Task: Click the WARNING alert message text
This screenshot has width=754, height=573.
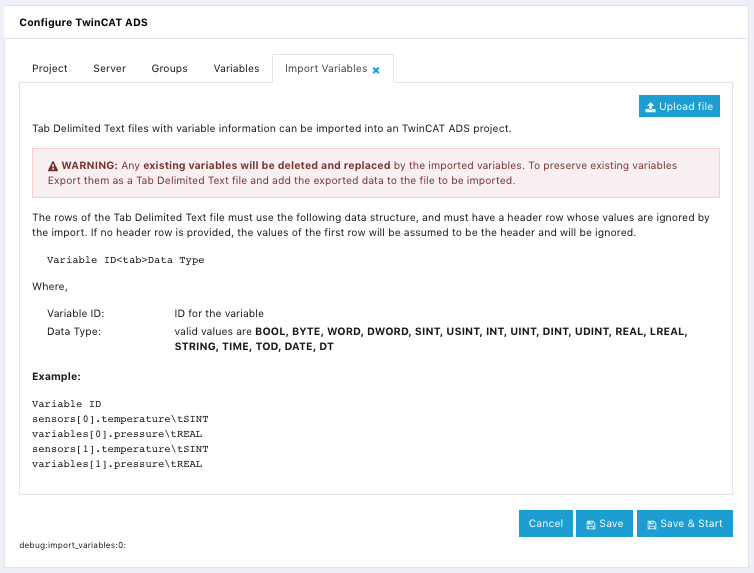Action: tap(362, 173)
